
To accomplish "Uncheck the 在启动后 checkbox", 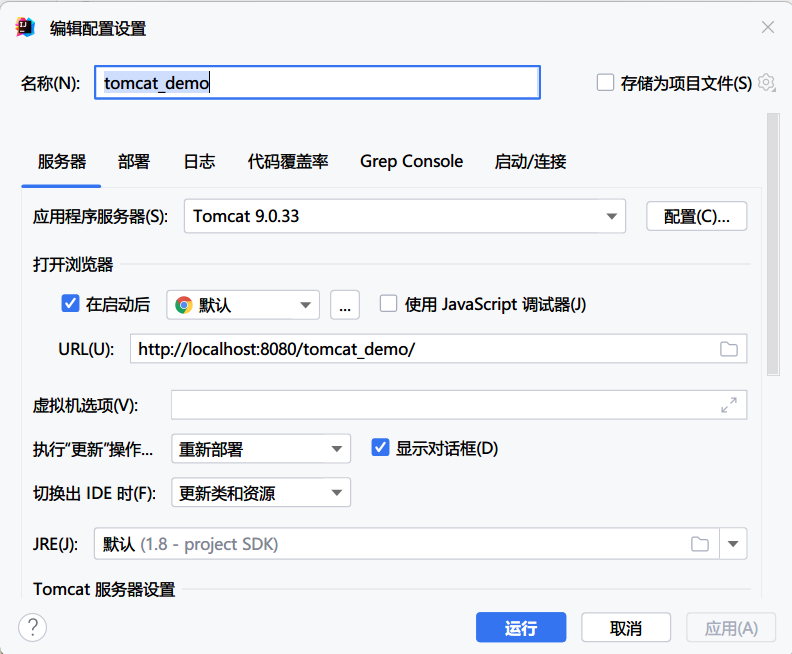I will [70, 304].
